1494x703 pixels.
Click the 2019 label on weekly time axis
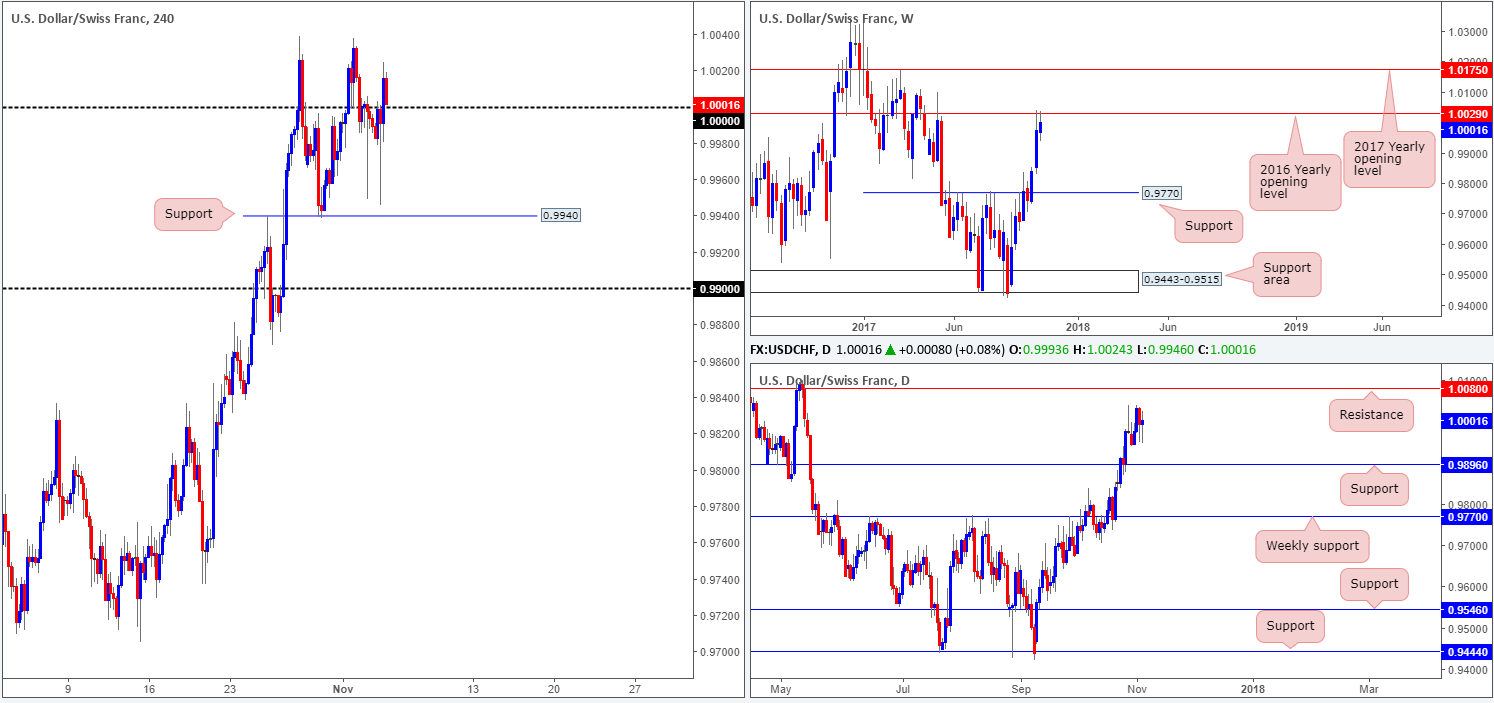coord(1295,326)
